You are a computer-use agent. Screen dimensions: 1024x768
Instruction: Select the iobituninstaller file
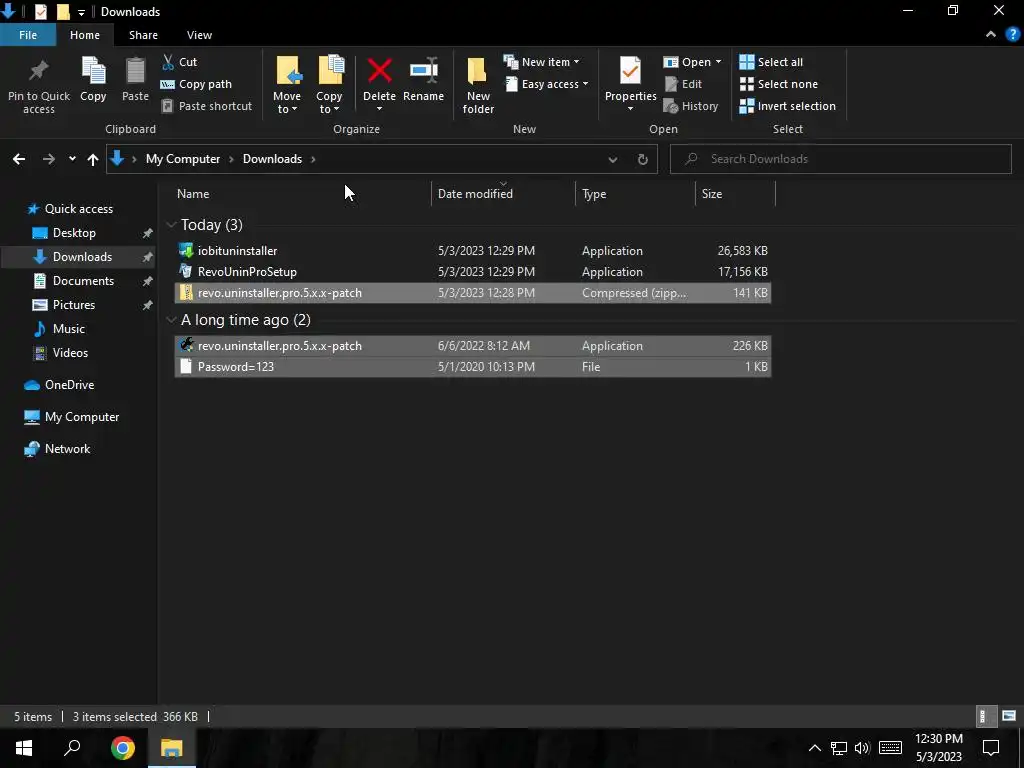coord(473,251)
